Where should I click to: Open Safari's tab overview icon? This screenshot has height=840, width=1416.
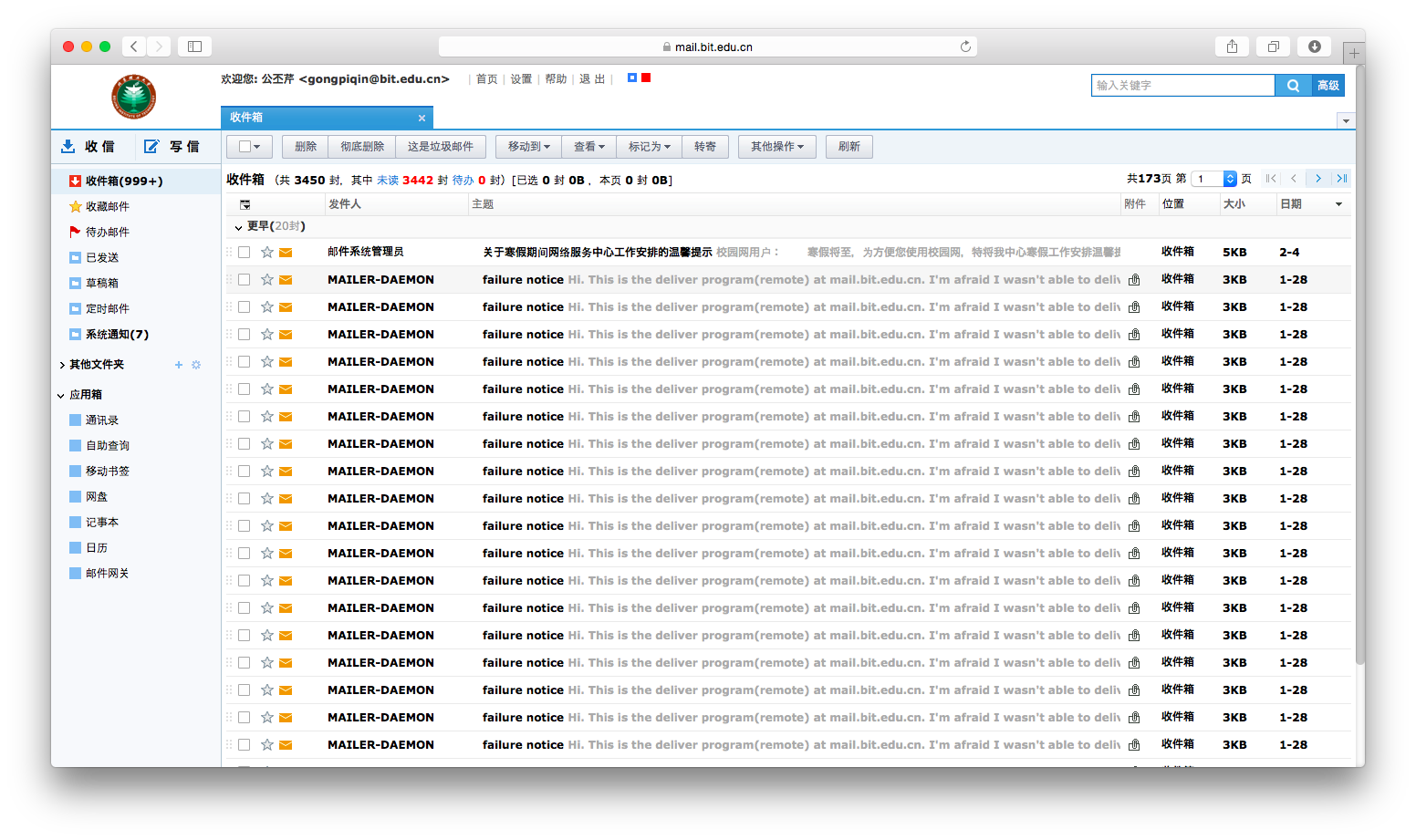pyautogui.click(x=1273, y=47)
